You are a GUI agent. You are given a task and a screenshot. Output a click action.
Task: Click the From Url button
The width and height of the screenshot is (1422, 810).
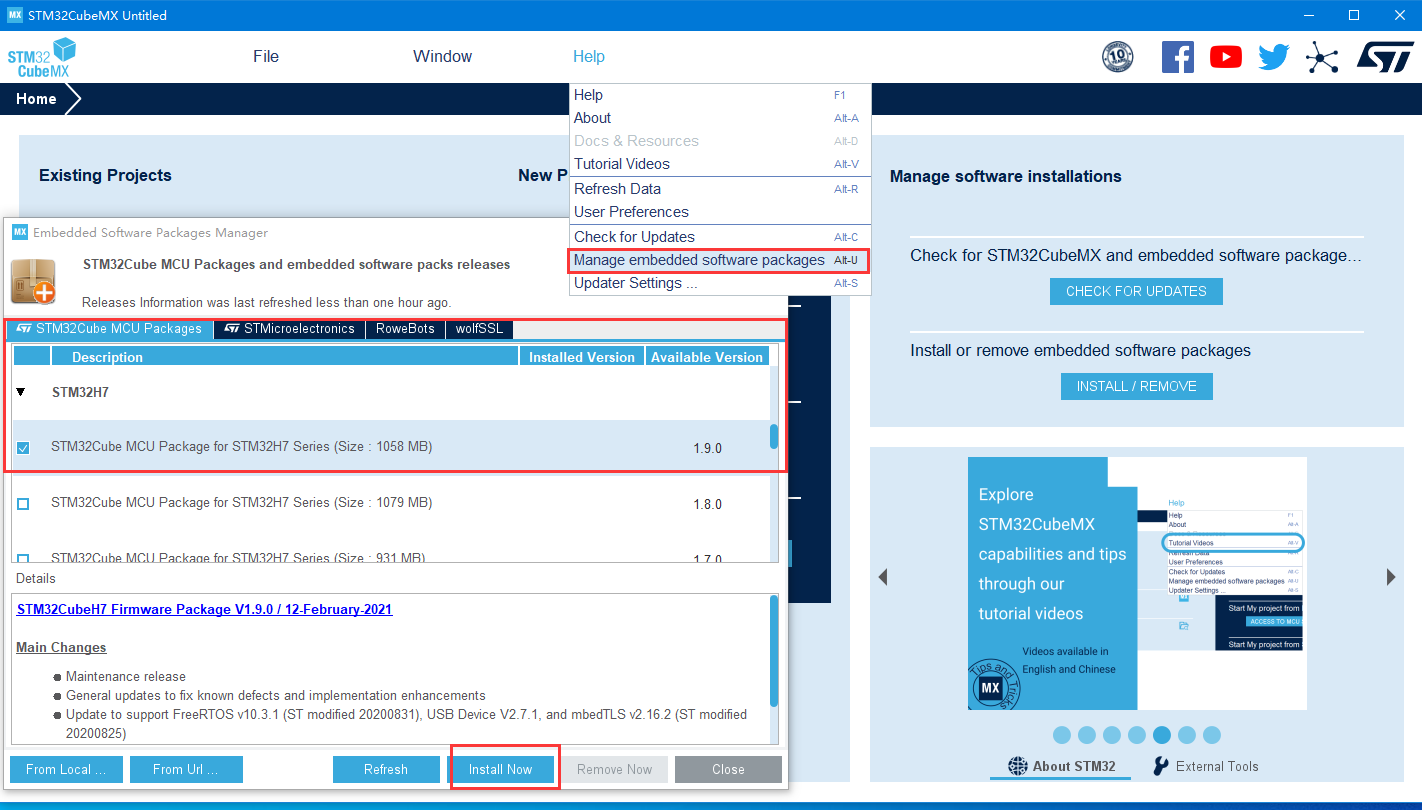click(x=184, y=769)
